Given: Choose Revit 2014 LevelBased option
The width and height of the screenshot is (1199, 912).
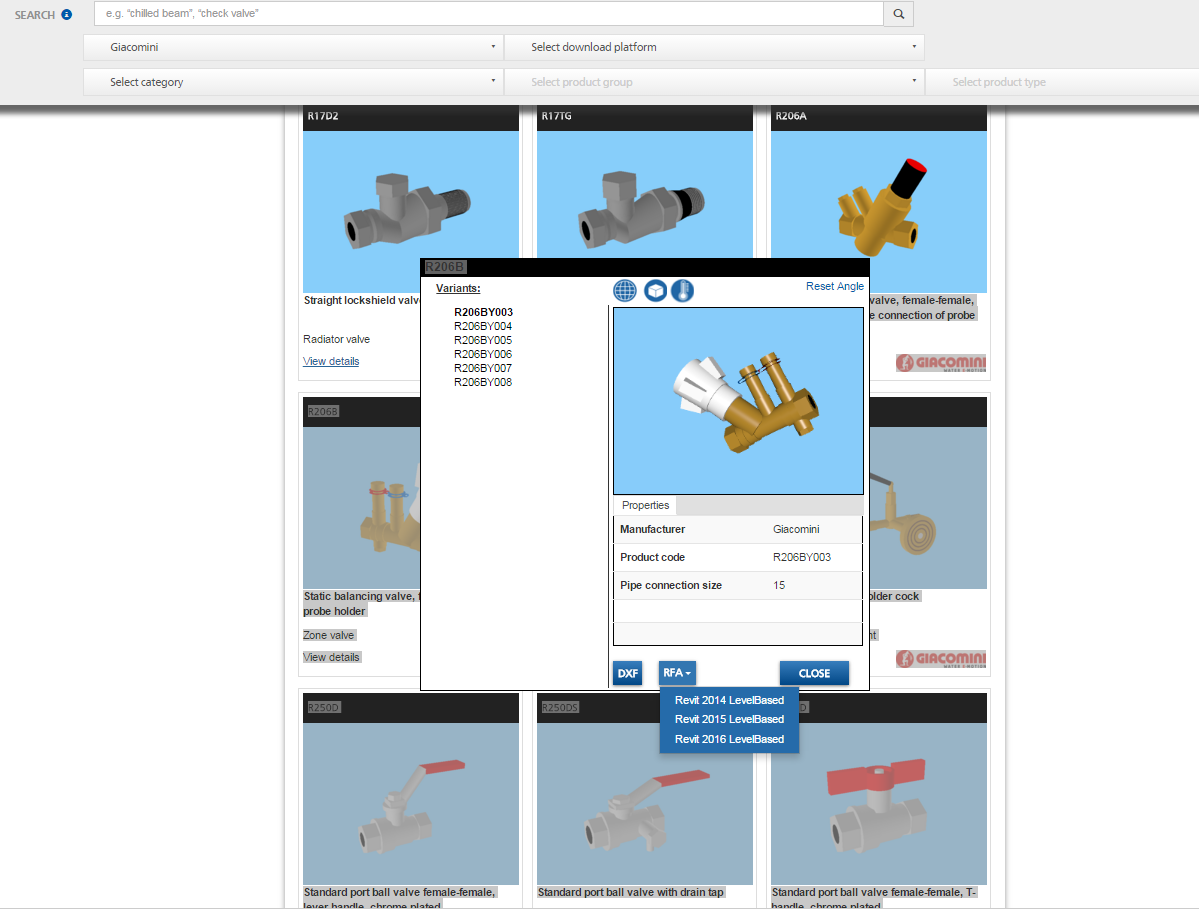Looking at the screenshot, I should pos(729,700).
